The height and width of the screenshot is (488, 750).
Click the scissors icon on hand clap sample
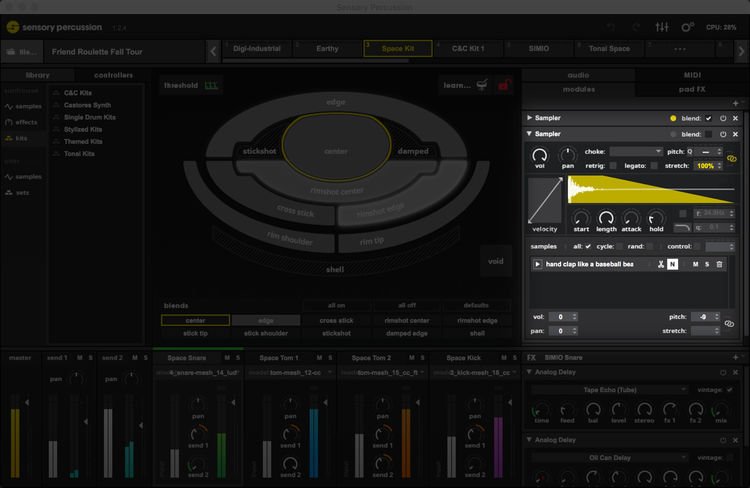click(661, 264)
